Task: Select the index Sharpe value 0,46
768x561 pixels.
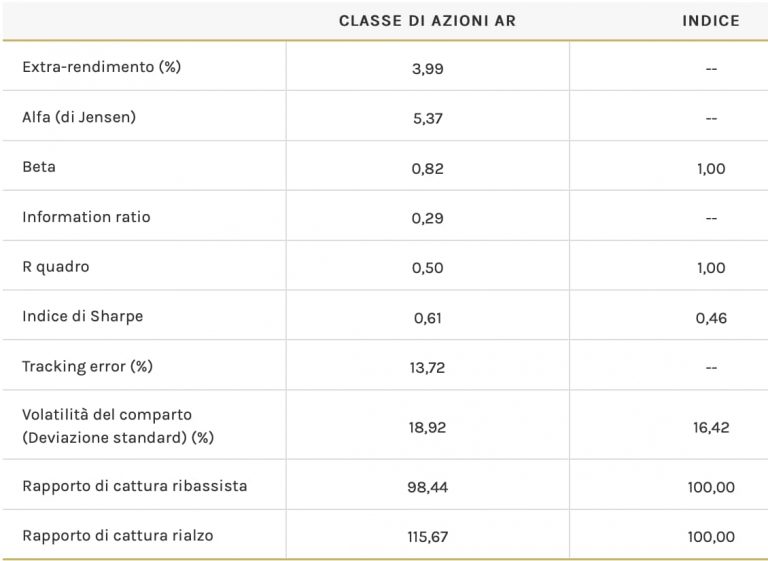Action: (711, 318)
